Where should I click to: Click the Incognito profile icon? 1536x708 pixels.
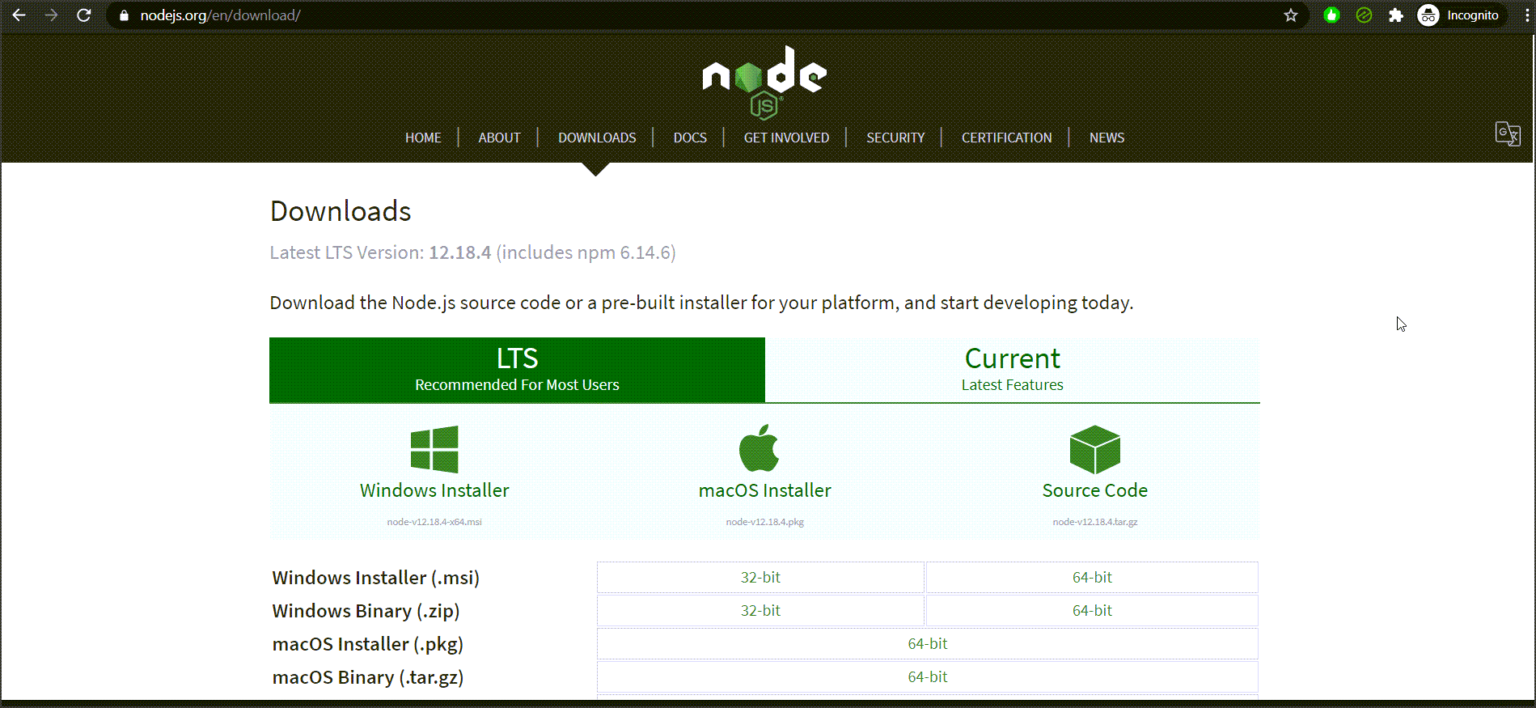pos(1428,15)
